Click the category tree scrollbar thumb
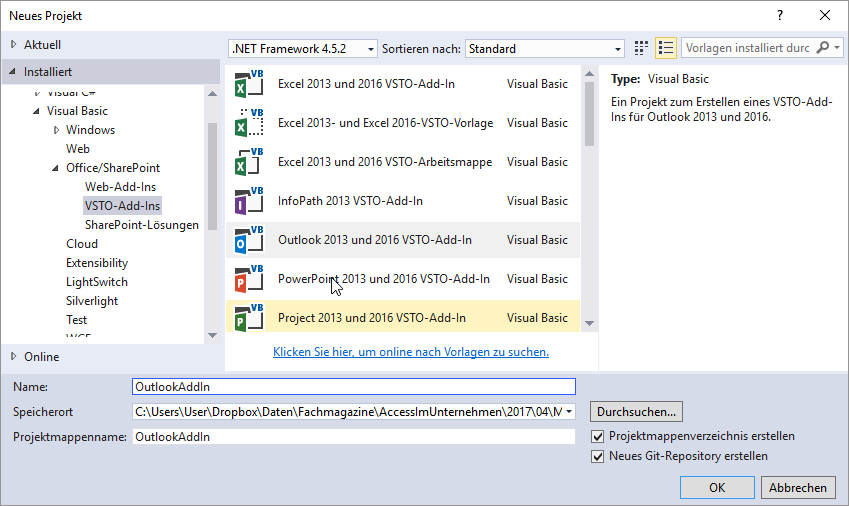 point(212,176)
